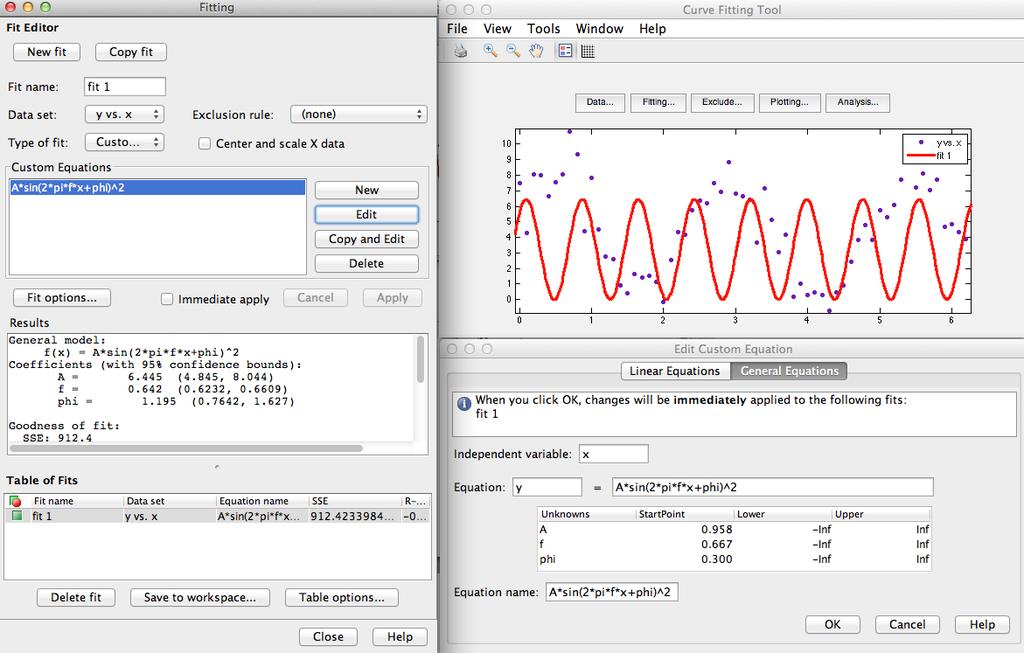Open the File menu
1024x653 pixels.
[457, 29]
